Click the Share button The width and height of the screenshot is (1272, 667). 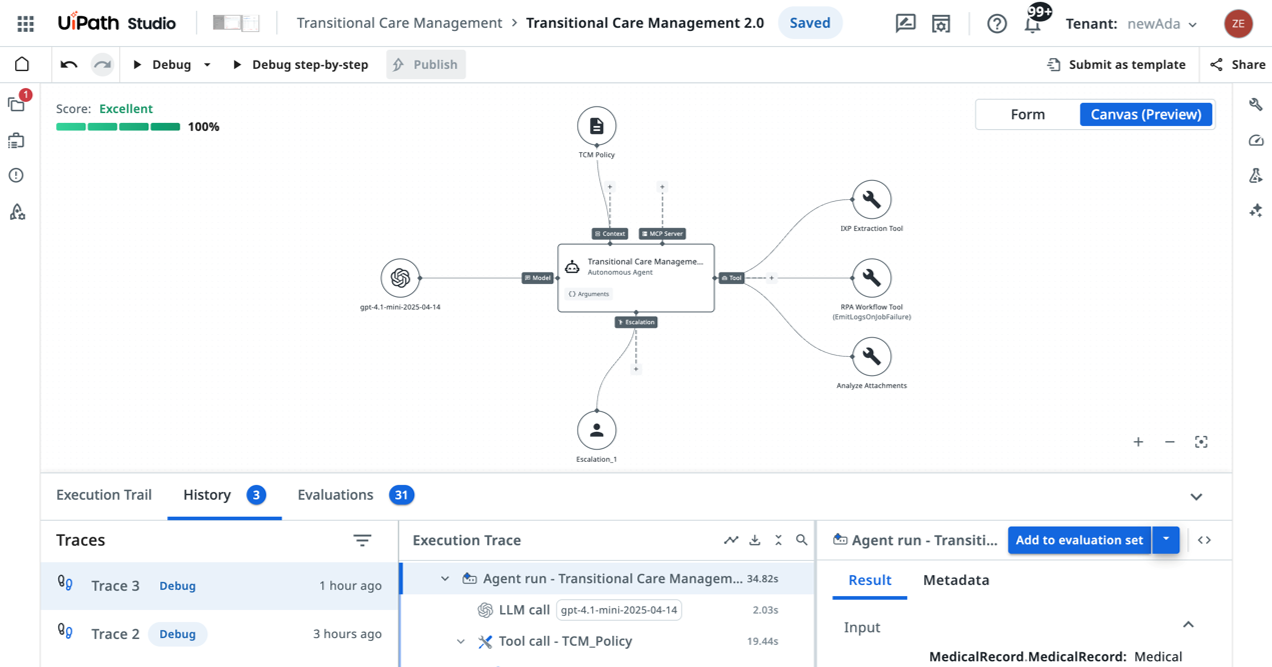click(x=1238, y=64)
